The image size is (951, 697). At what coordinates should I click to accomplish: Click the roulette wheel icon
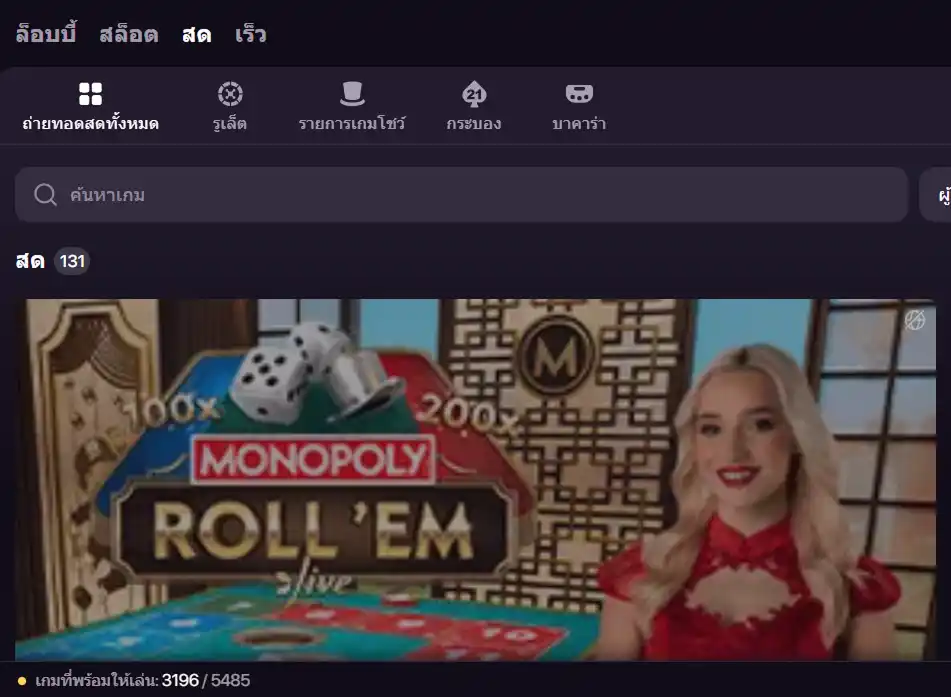(x=230, y=94)
